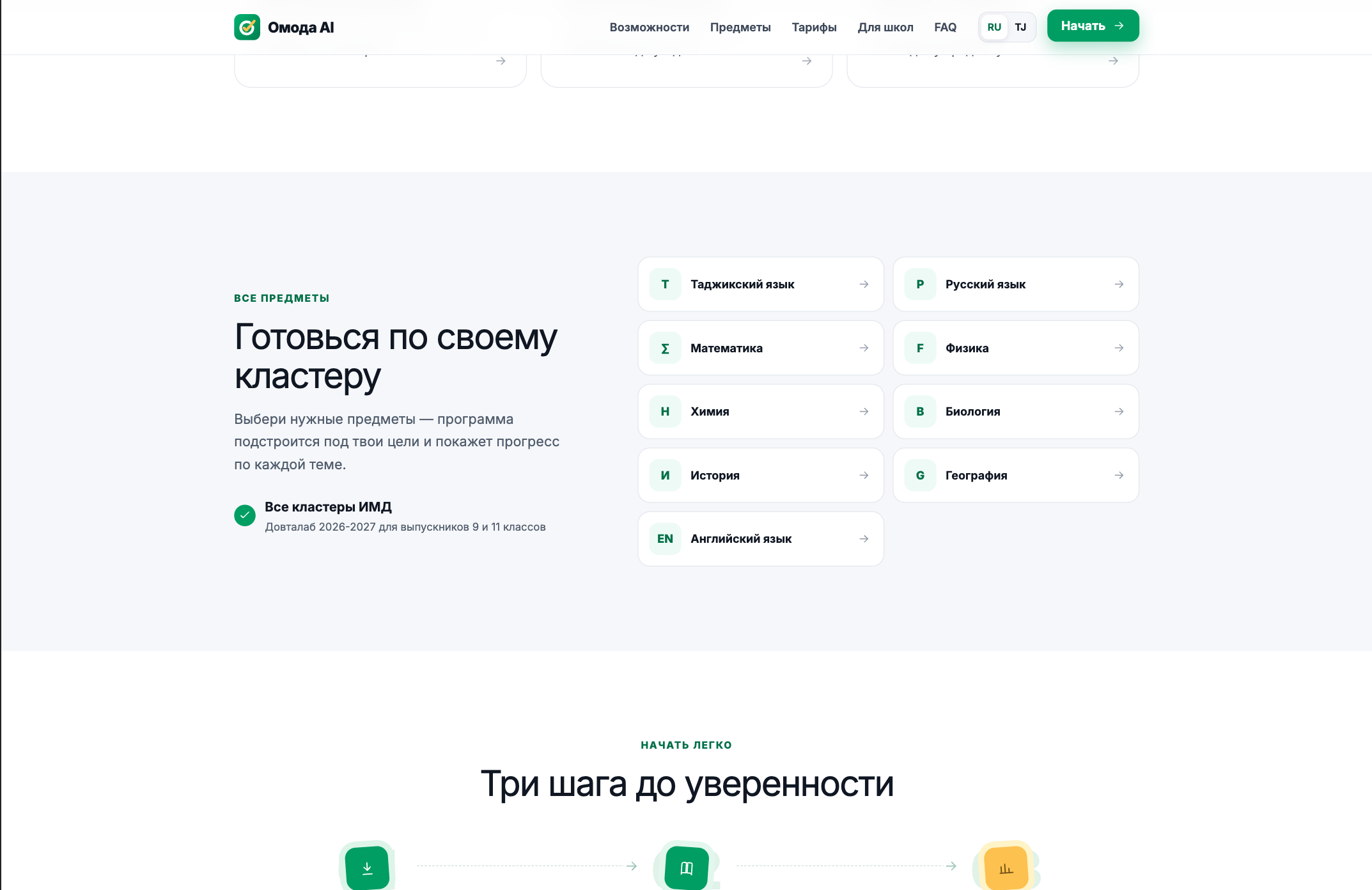The height and width of the screenshot is (890, 1372).
Task: Open the Биология subject label
Action: (x=972, y=411)
